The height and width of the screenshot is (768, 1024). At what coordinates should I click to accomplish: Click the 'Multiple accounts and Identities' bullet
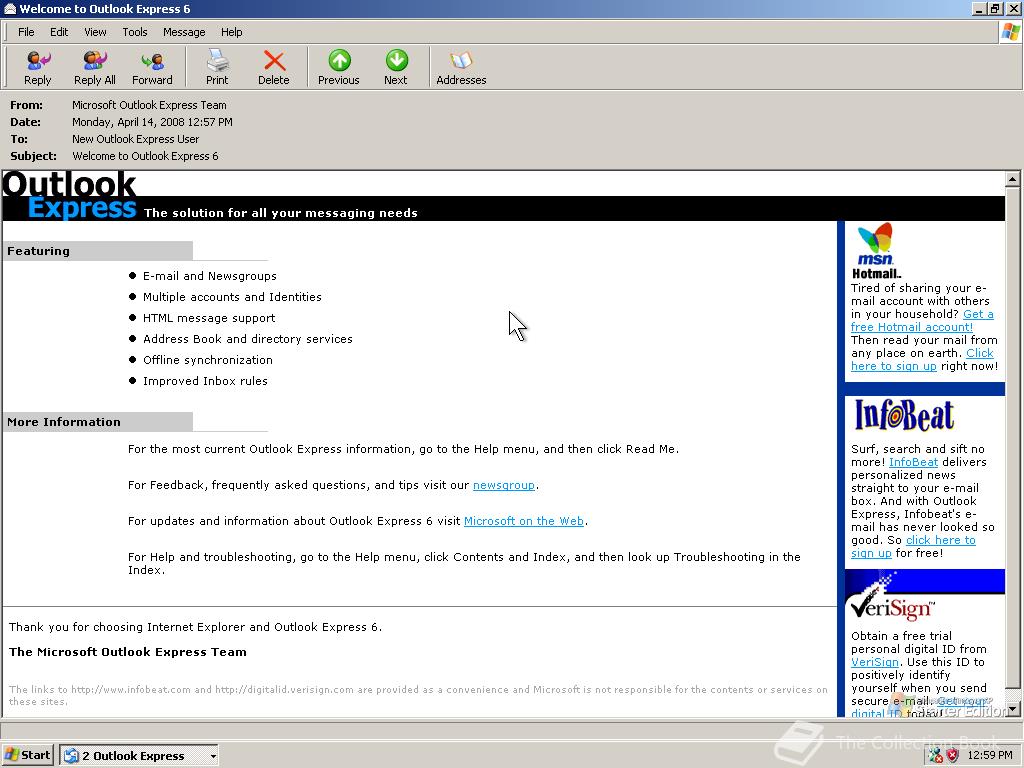pyautogui.click(x=232, y=297)
